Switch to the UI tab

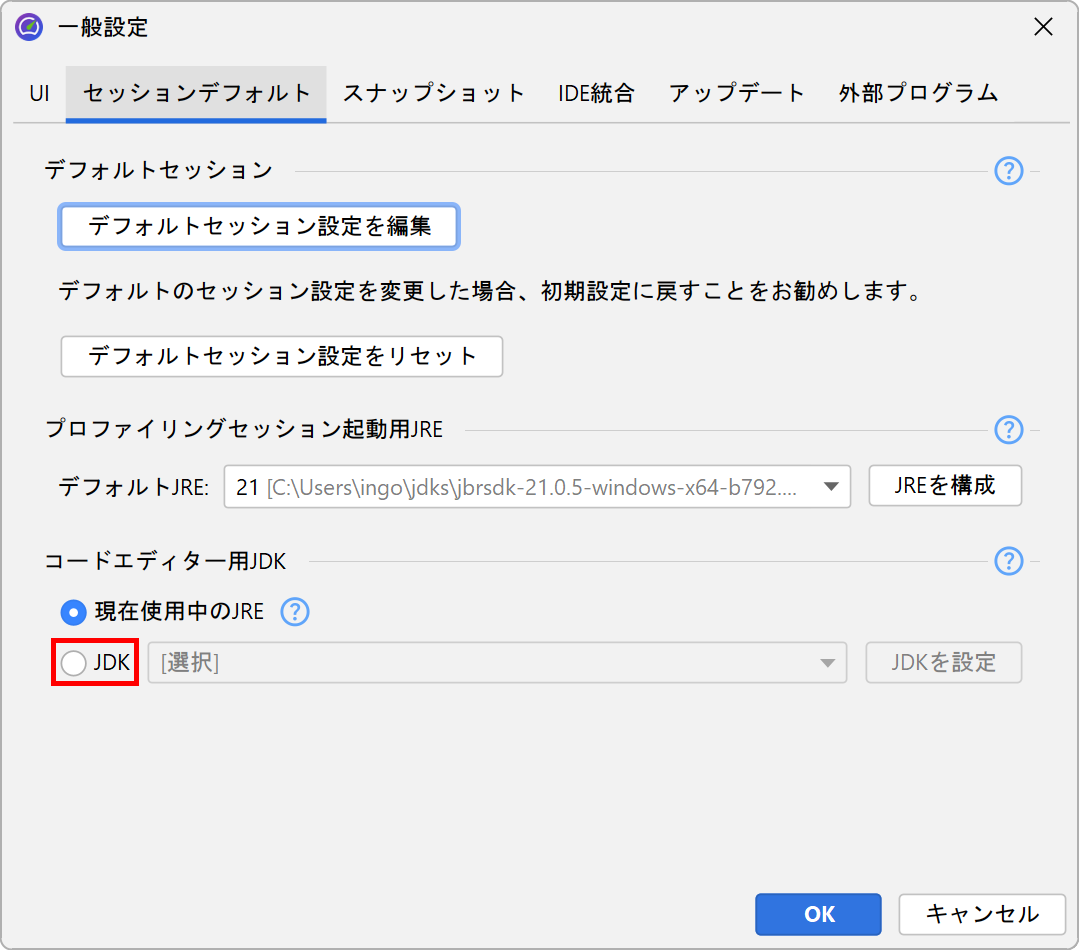(39, 94)
